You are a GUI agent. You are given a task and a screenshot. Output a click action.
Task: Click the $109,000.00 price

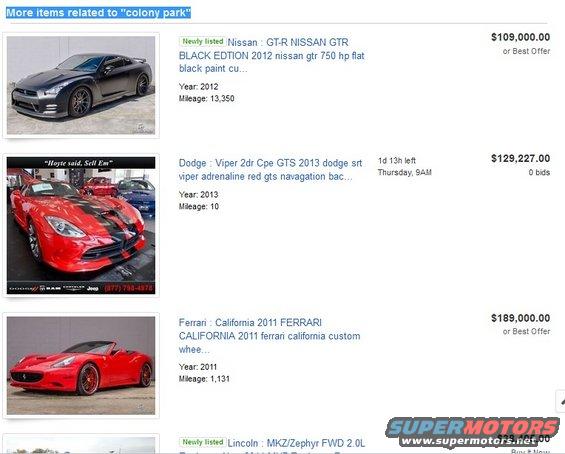tap(520, 37)
